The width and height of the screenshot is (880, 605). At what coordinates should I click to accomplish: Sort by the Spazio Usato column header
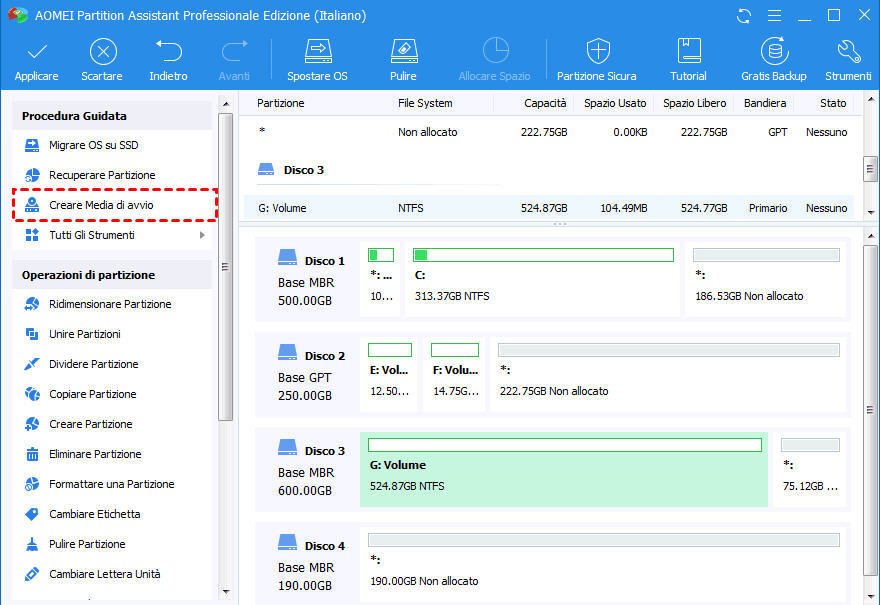[615, 103]
